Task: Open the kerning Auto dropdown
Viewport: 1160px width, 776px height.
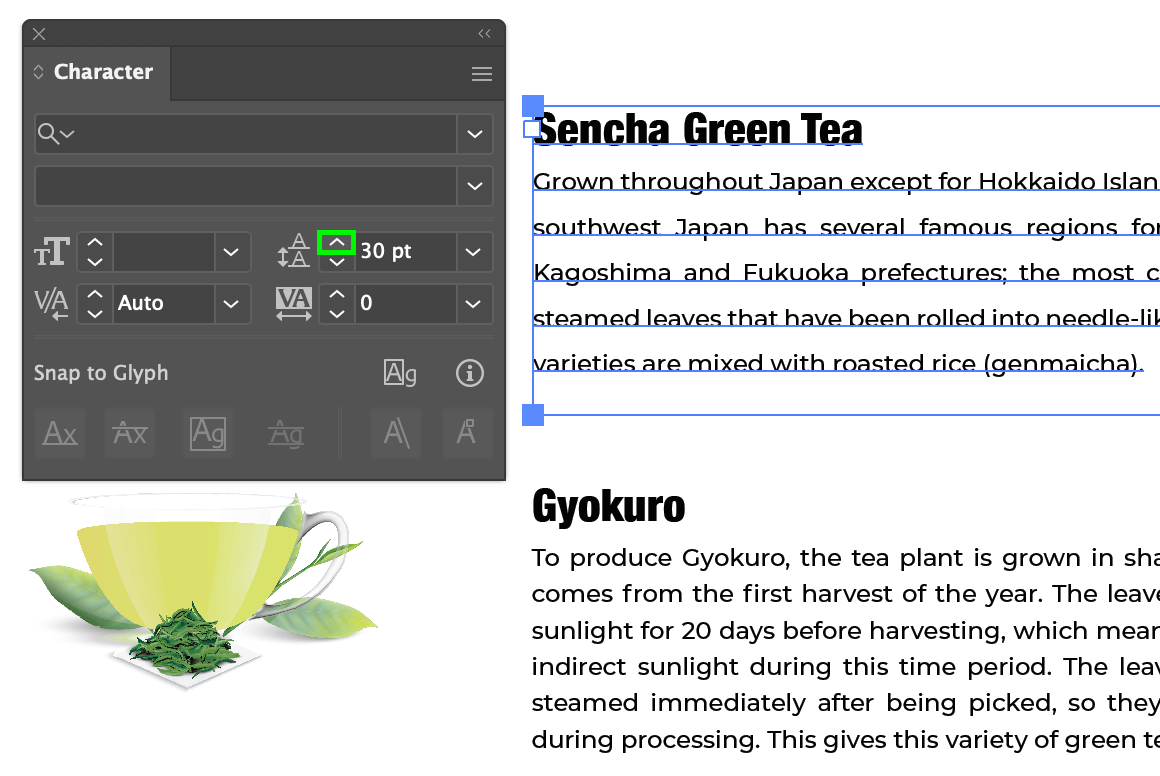Action: [233, 304]
